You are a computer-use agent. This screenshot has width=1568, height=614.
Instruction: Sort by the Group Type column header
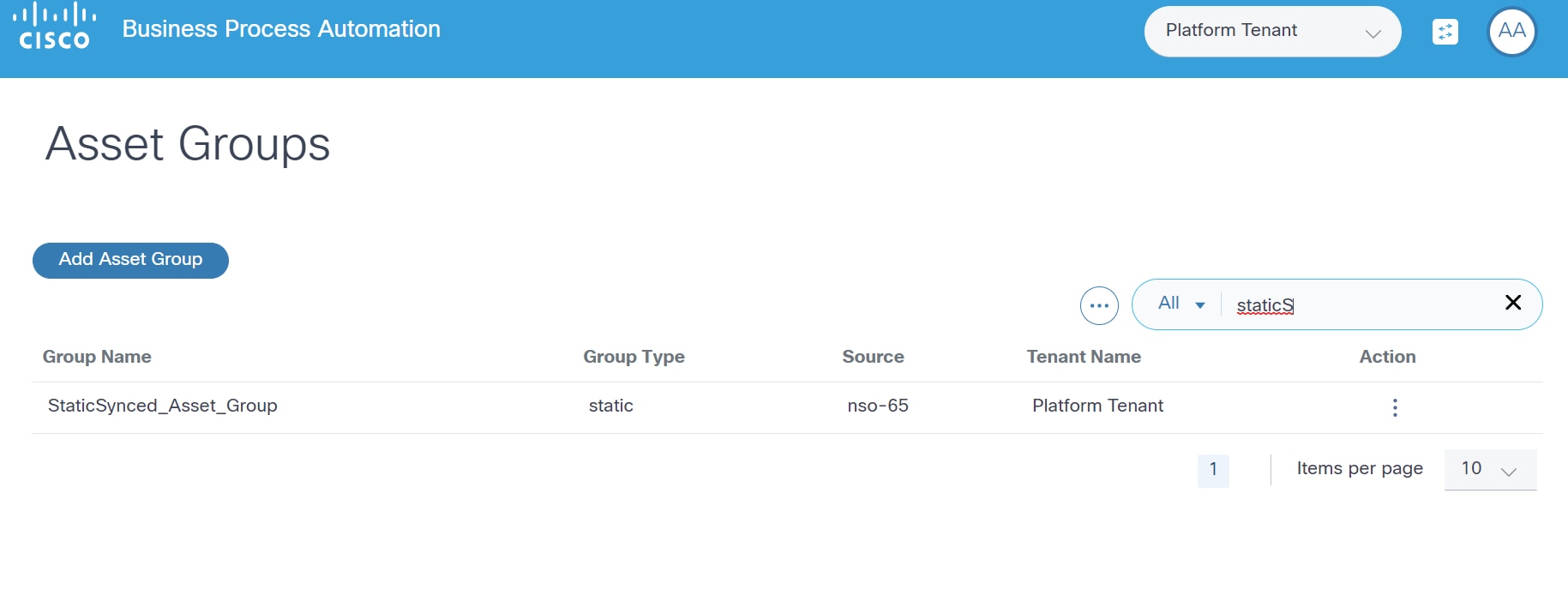click(x=634, y=357)
